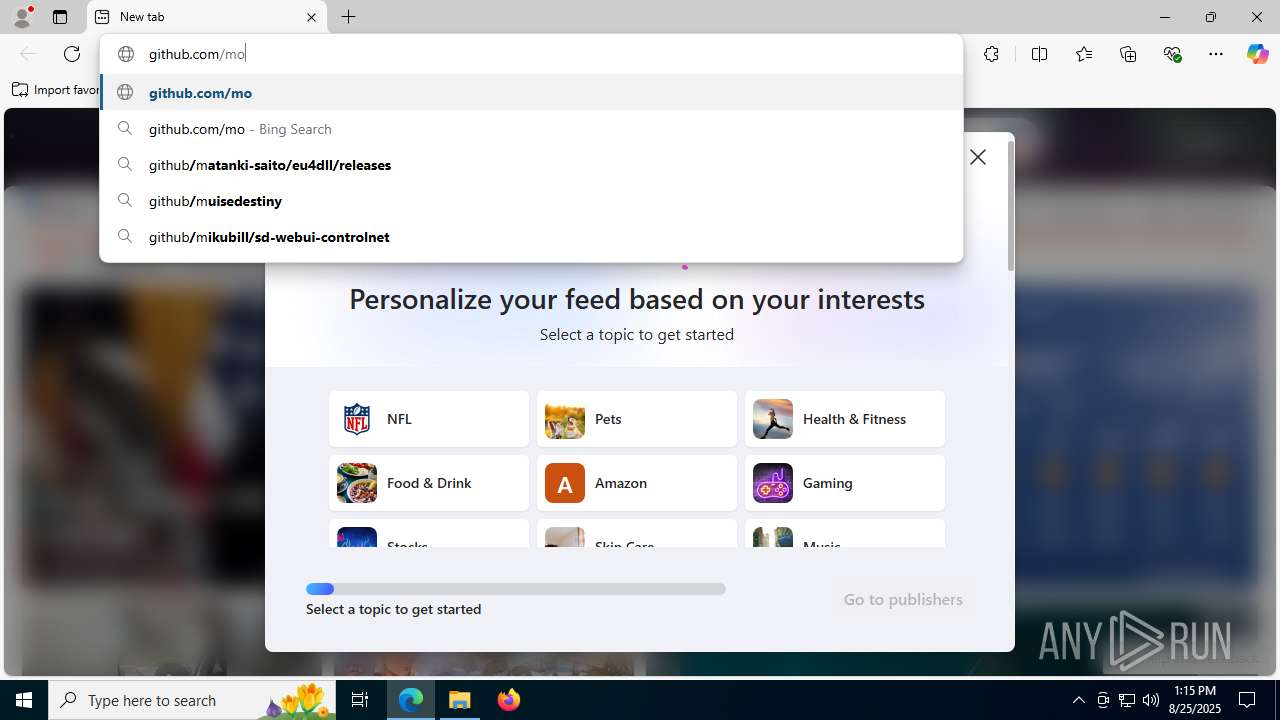Choose github/muisedestiny suggestion
Image resolution: width=1280 pixels, height=720 pixels.
pyautogui.click(x=531, y=201)
